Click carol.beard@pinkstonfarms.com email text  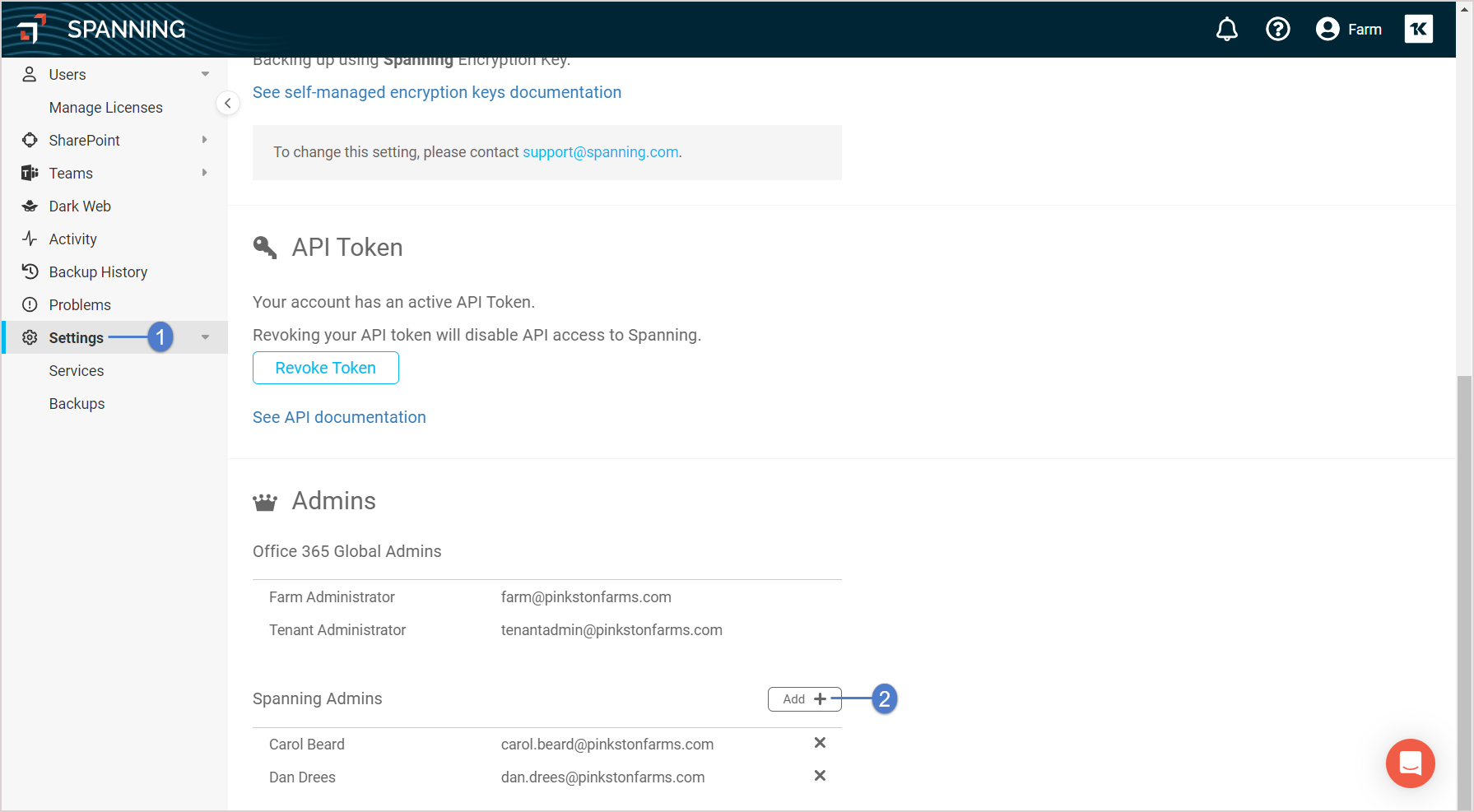(607, 745)
